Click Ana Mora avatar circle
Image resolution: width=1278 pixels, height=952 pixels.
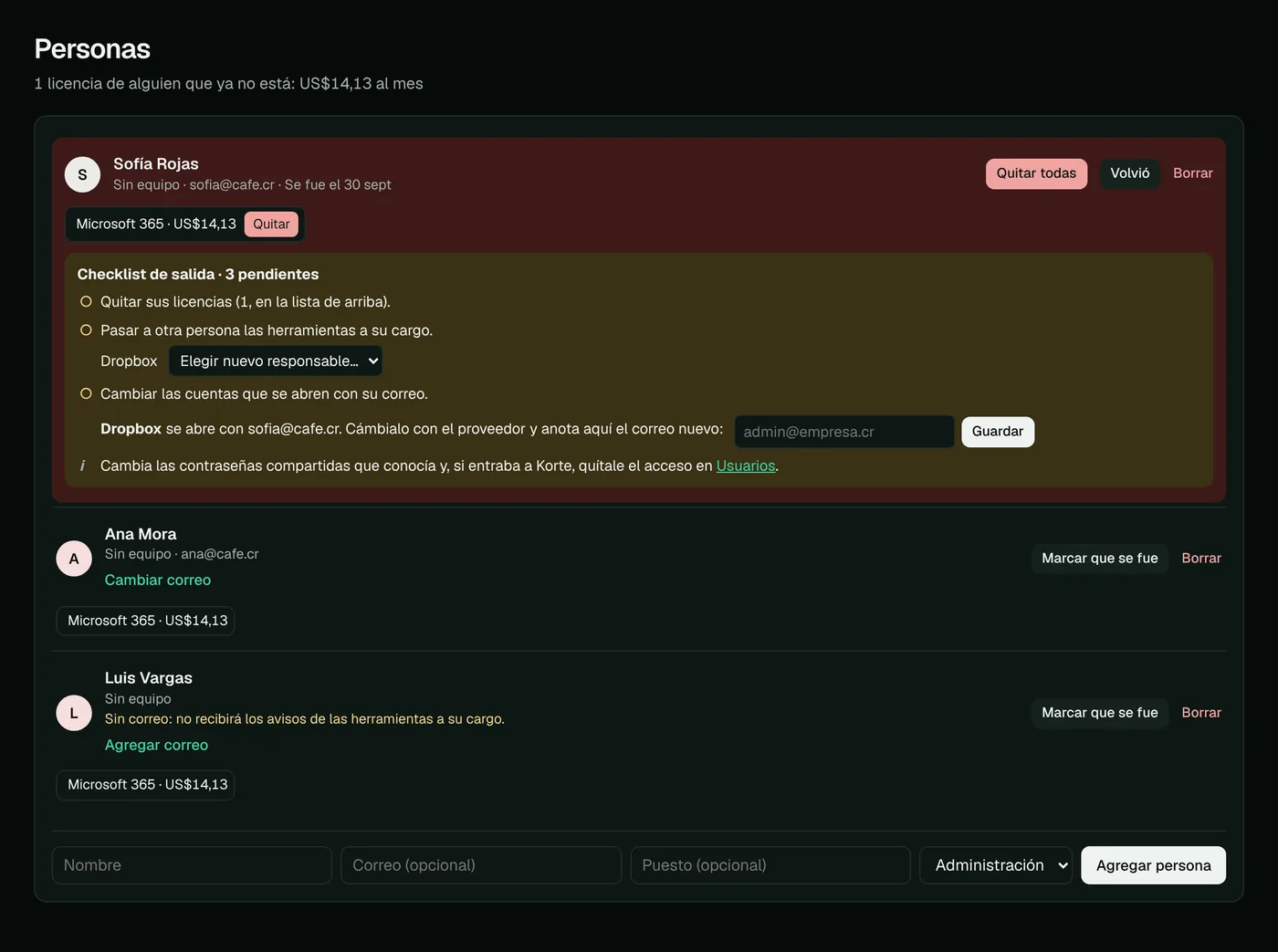(x=74, y=559)
